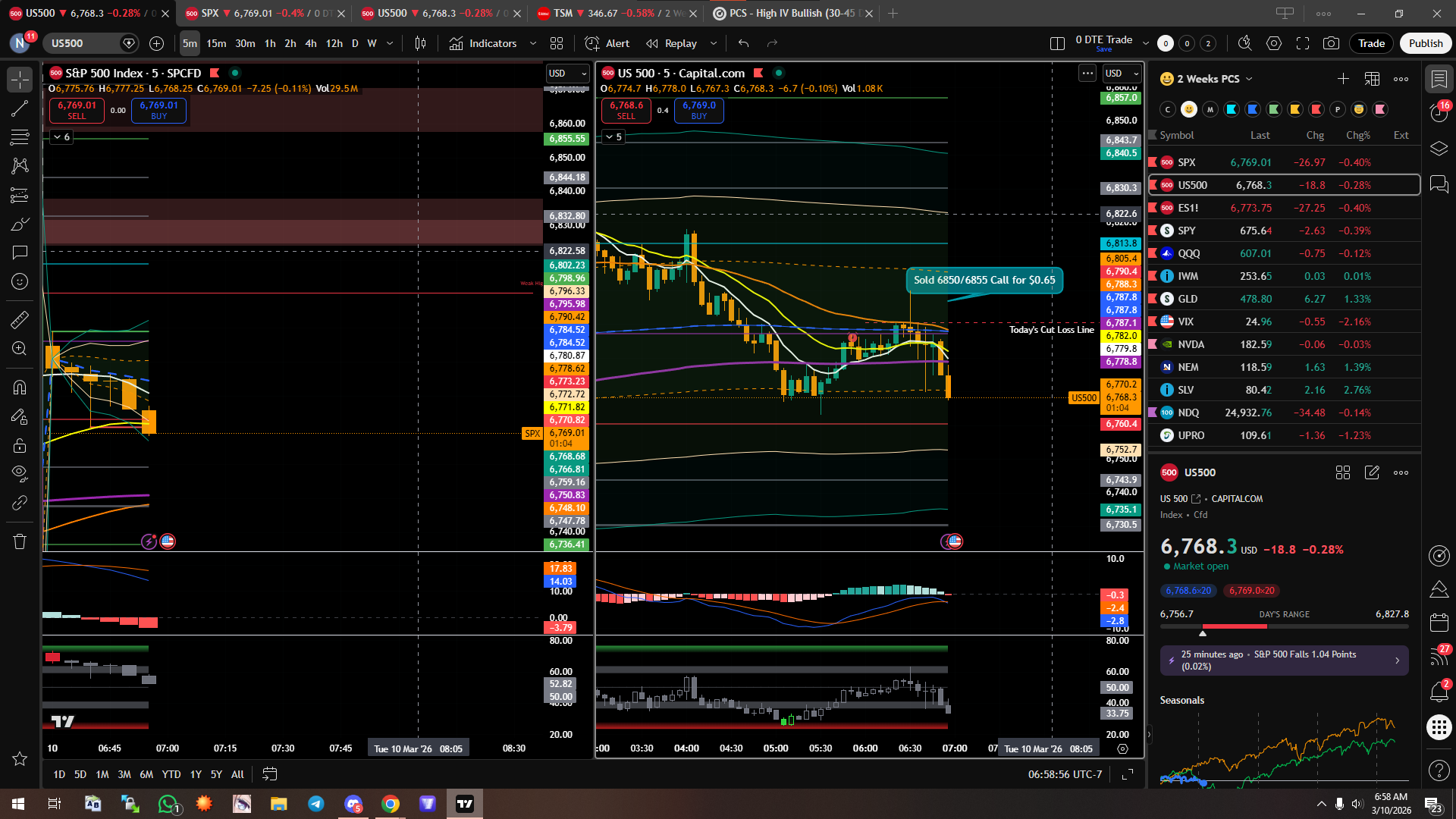Pick the red flag color filter
1456x819 pixels.
pyautogui.click(x=1316, y=109)
